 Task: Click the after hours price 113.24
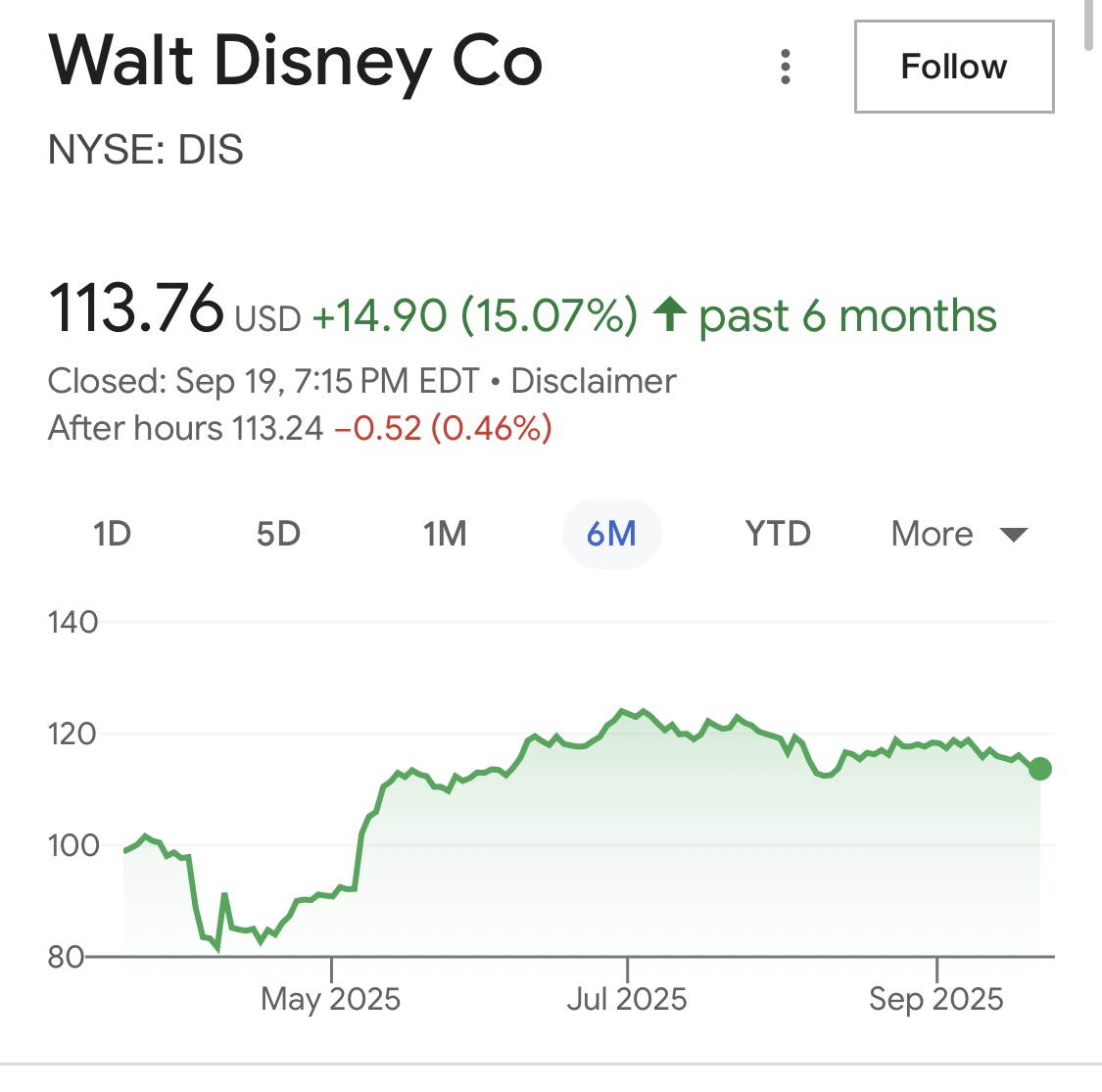click(277, 428)
